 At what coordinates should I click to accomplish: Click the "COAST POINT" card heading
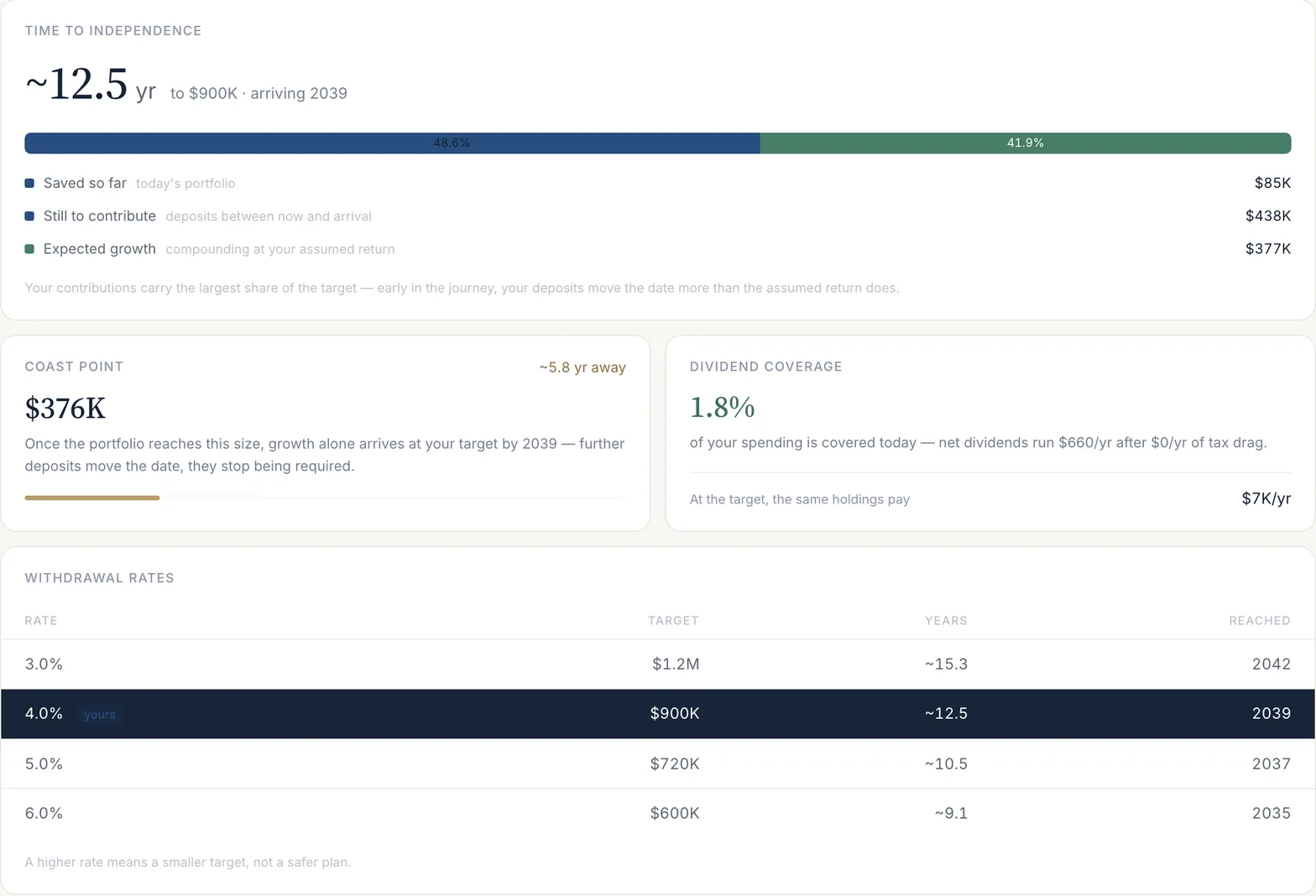coord(74,367)
